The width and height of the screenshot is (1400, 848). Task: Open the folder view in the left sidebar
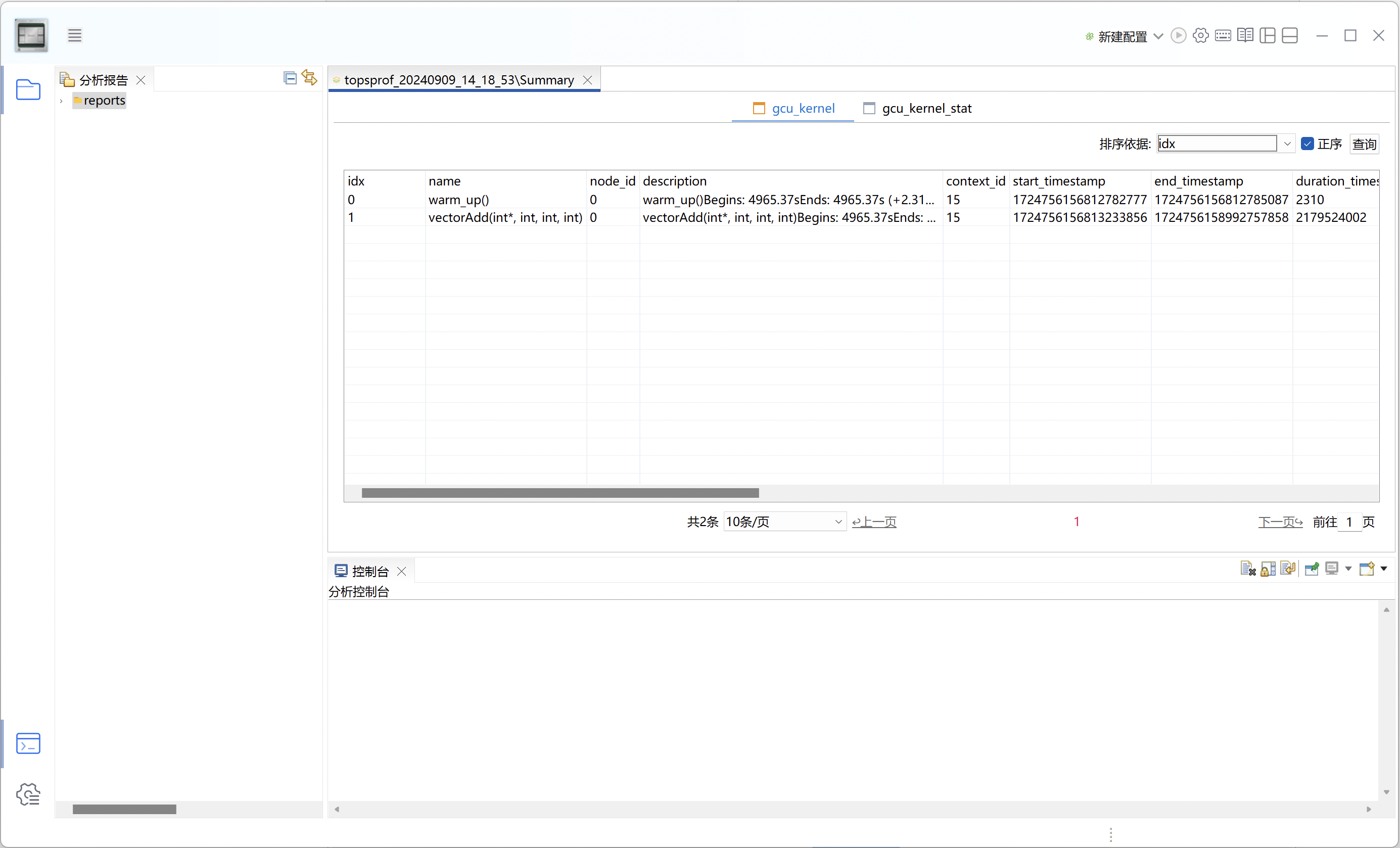[x=28, y=90]
